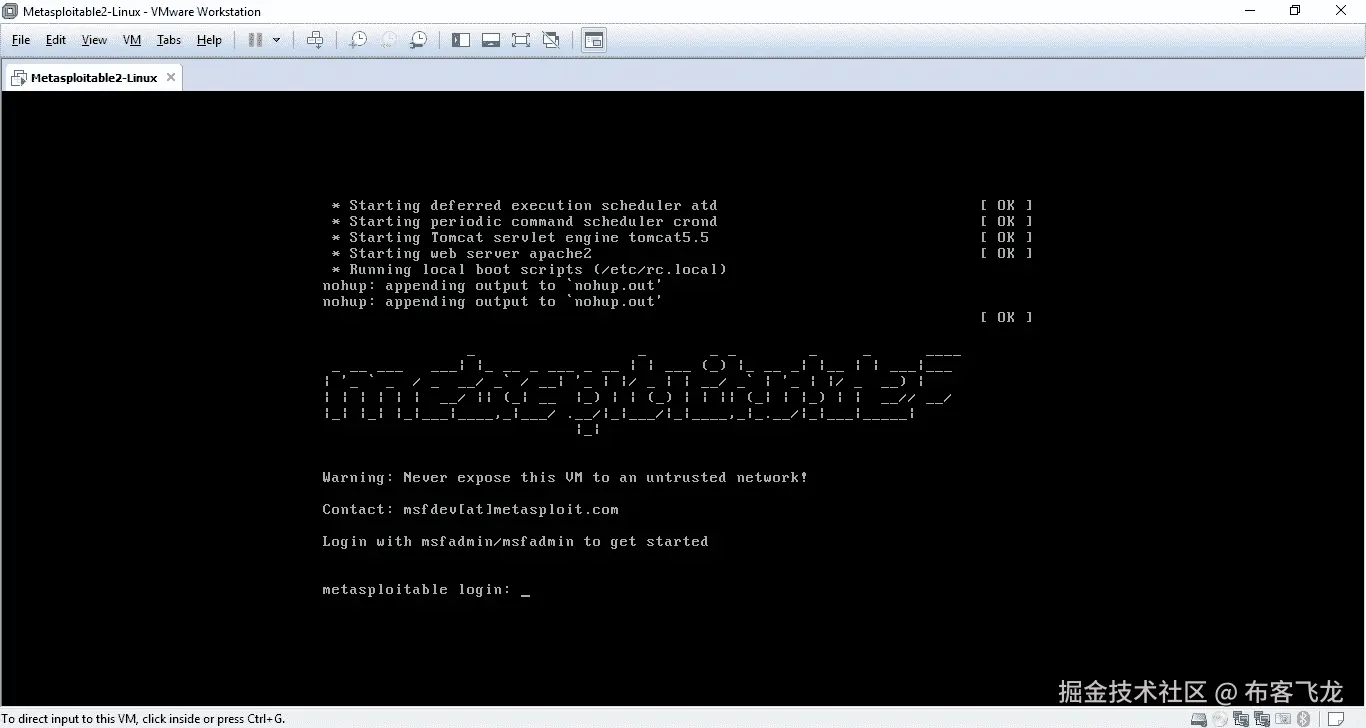The height and width of the screenshot is (728, 1366).
Task: Click the 'Starting deferred execution scheduler atd' line
Action: [525, 206]
